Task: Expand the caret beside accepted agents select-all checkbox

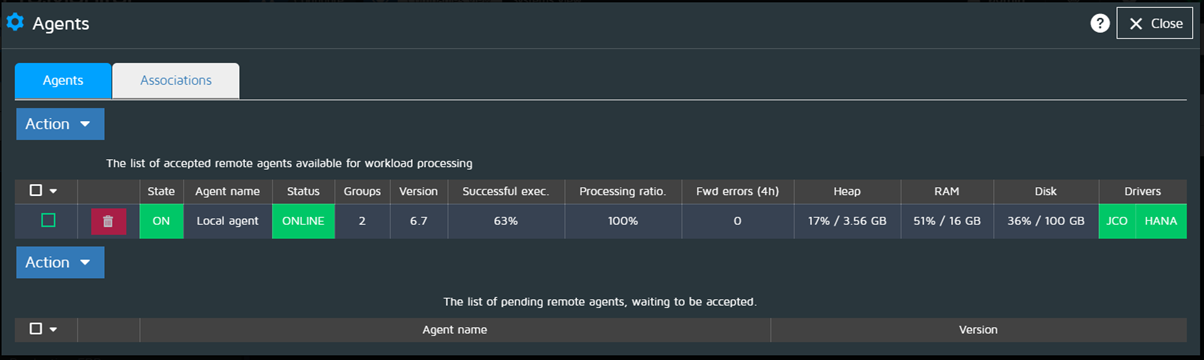Action: tap(53, 191)
